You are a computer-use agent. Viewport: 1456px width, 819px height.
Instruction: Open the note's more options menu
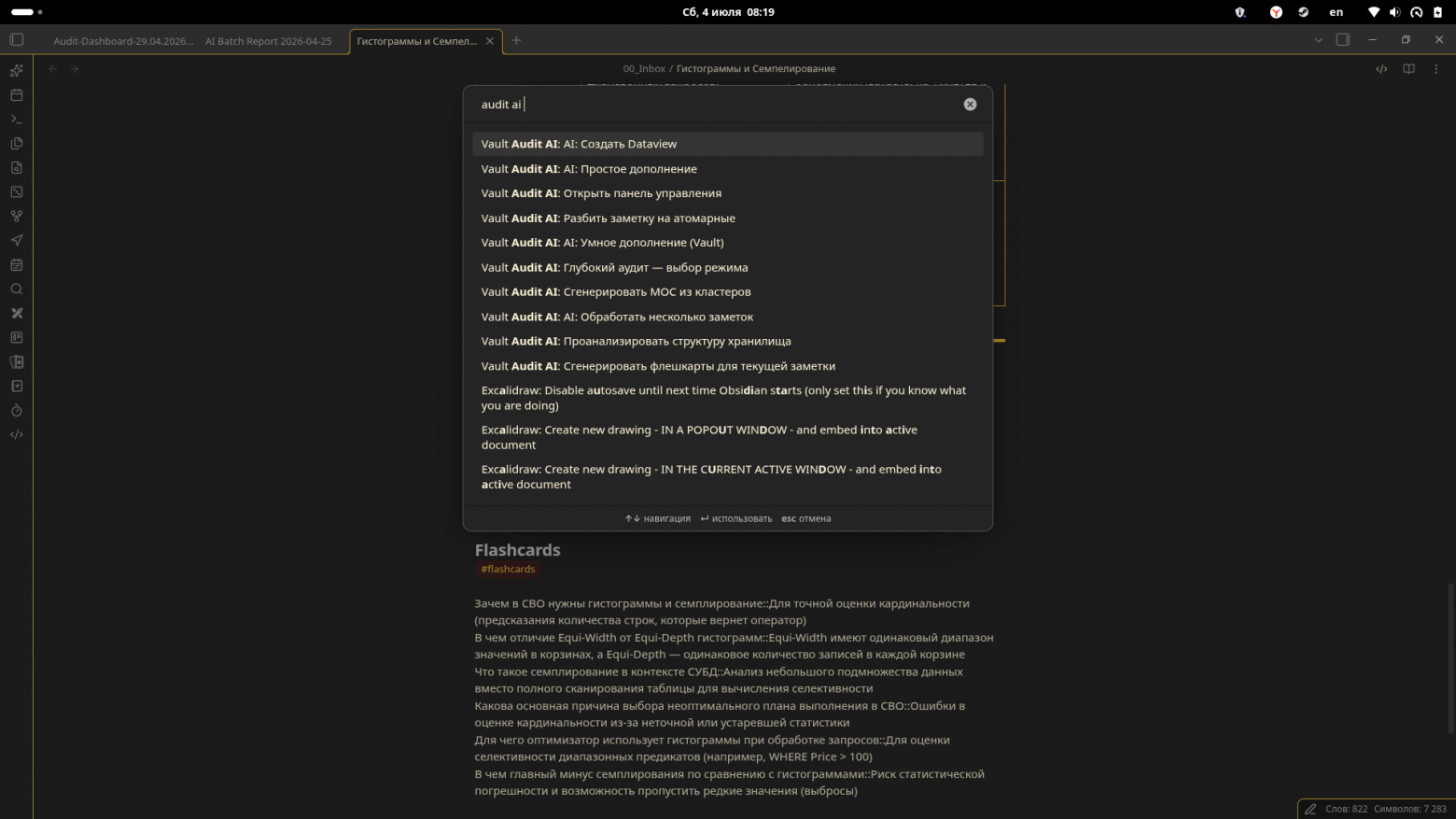click(x=1435, y=68)
